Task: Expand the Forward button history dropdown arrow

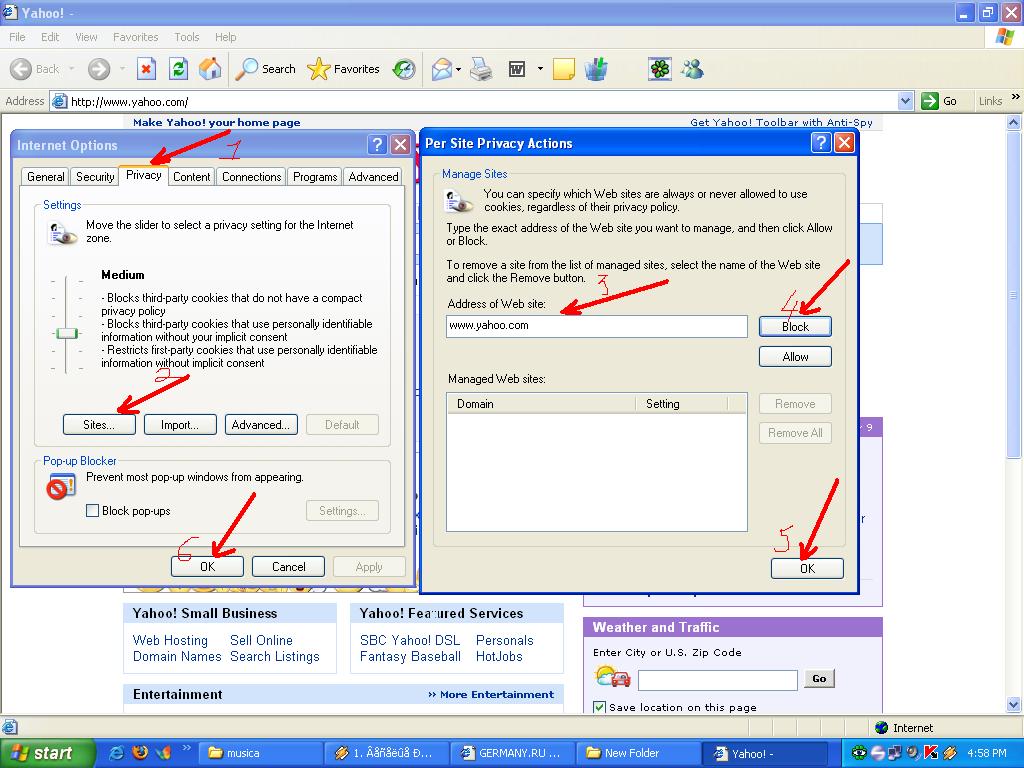Action: (x=122, y=69)
